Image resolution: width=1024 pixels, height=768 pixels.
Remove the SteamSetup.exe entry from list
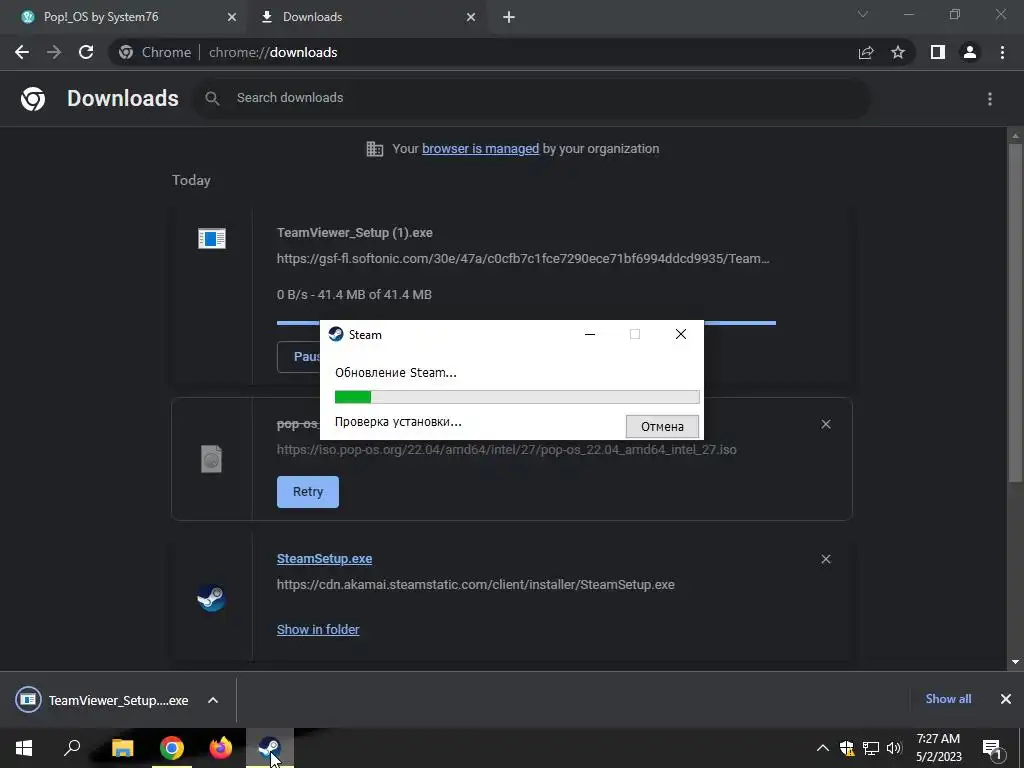tap(826, 559)
